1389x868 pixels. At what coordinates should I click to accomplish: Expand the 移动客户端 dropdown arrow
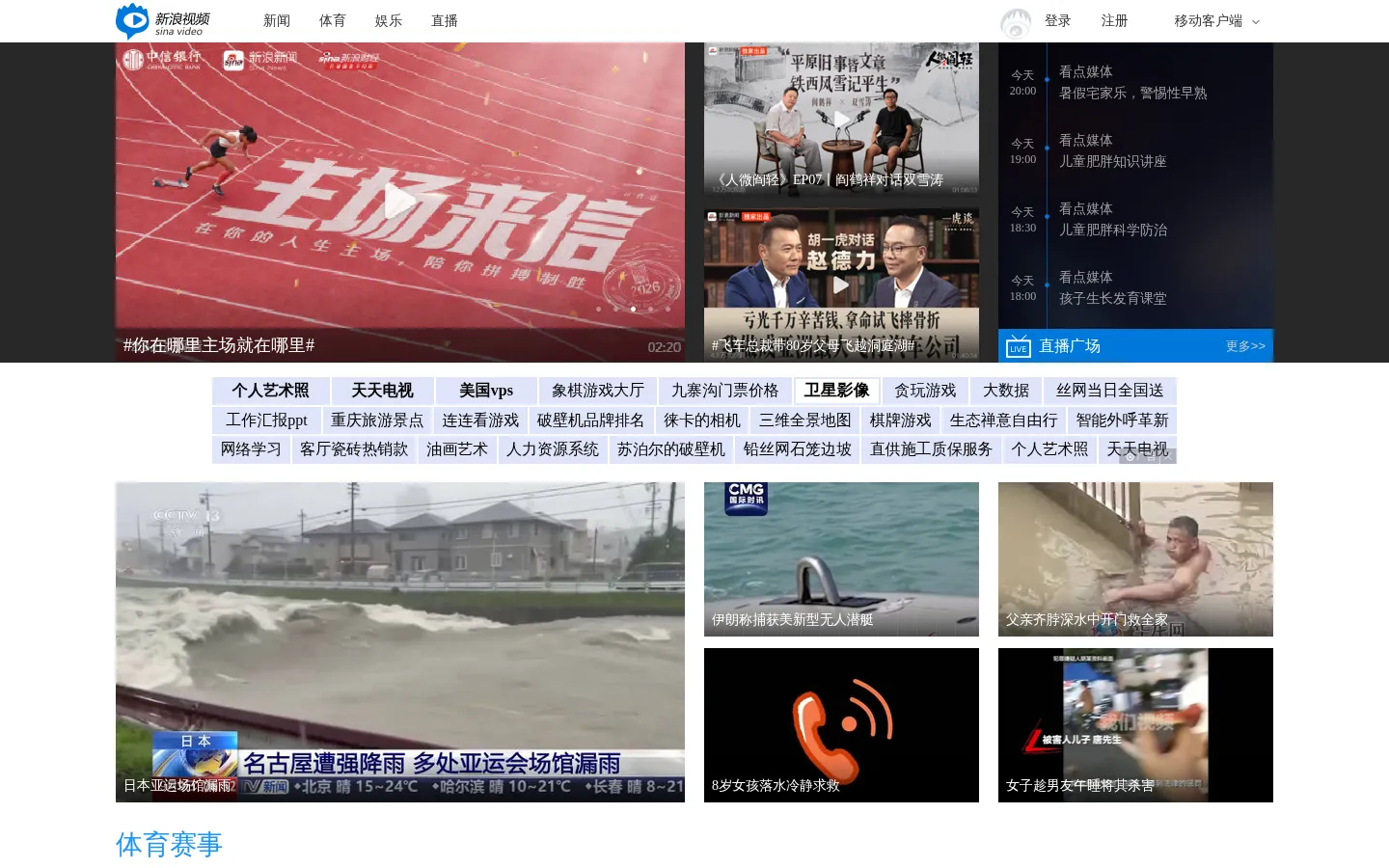[x=1256, y=21]
